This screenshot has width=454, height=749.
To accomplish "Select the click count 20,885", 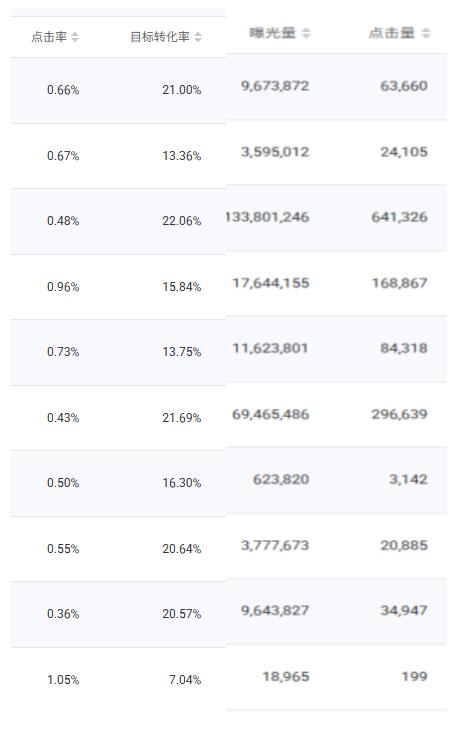I will [404, 546].
